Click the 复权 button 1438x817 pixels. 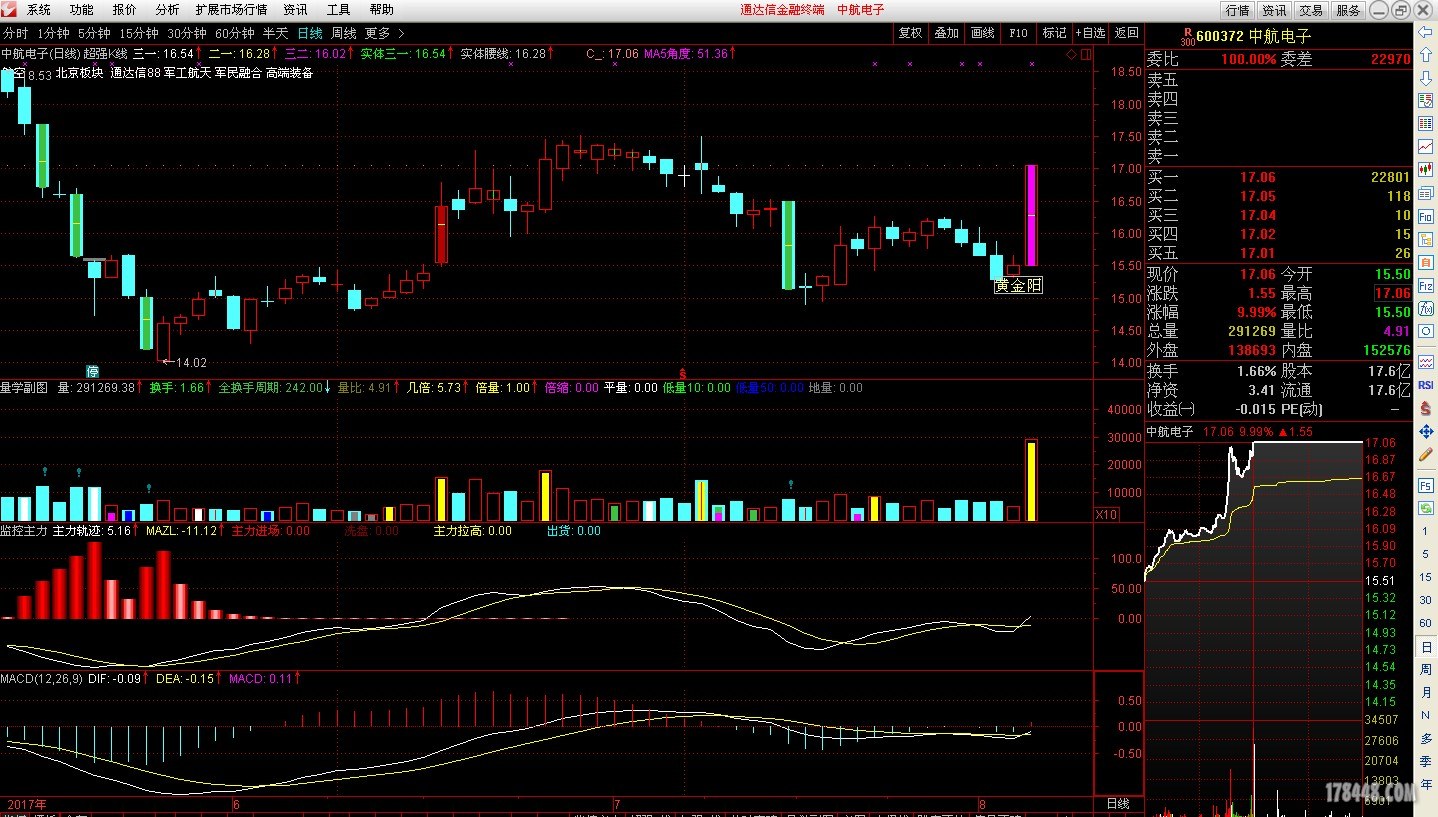click(x=910, y=33)
